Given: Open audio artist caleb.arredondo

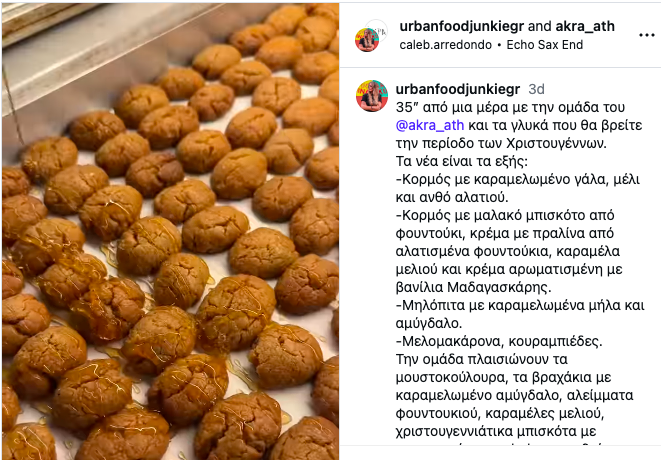Looking at the screenshot, I should [x=446, y=45].
